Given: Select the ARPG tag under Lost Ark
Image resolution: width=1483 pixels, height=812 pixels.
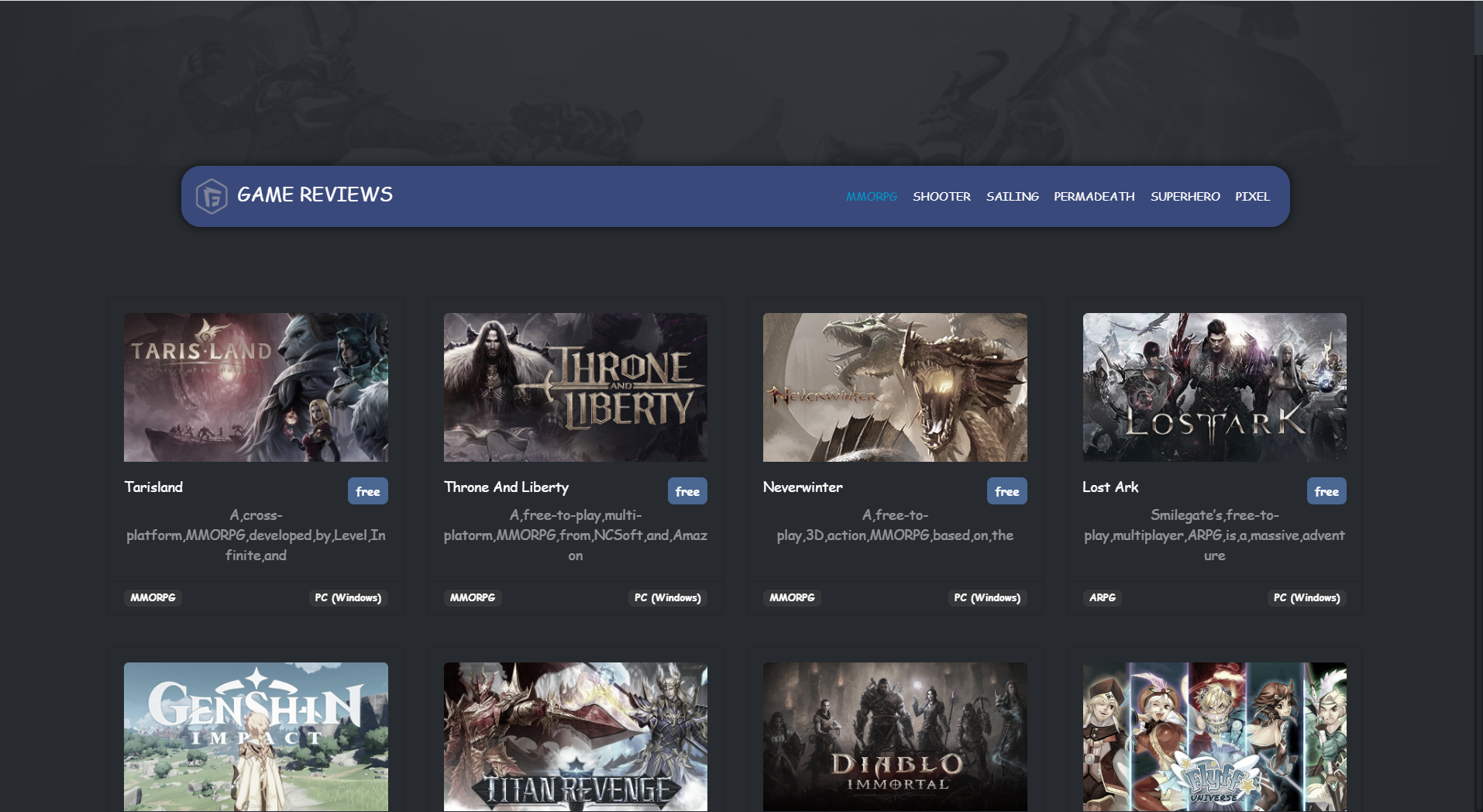Looking at the screenshot, I should pos(1102,598).
